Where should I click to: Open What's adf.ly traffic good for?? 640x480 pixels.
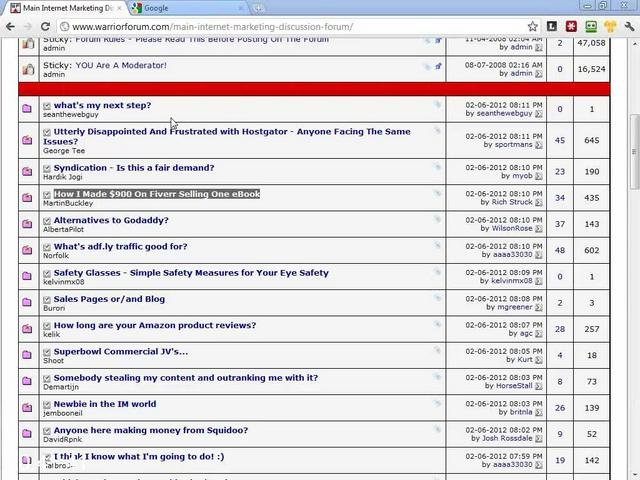(x=120, y=247)
